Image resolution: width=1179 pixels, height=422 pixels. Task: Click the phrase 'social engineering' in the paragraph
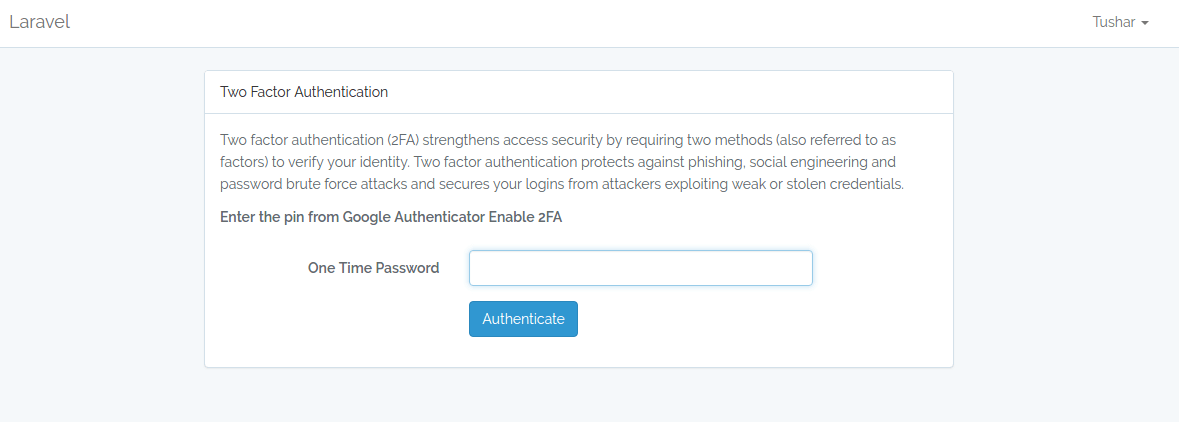[810, 161]
